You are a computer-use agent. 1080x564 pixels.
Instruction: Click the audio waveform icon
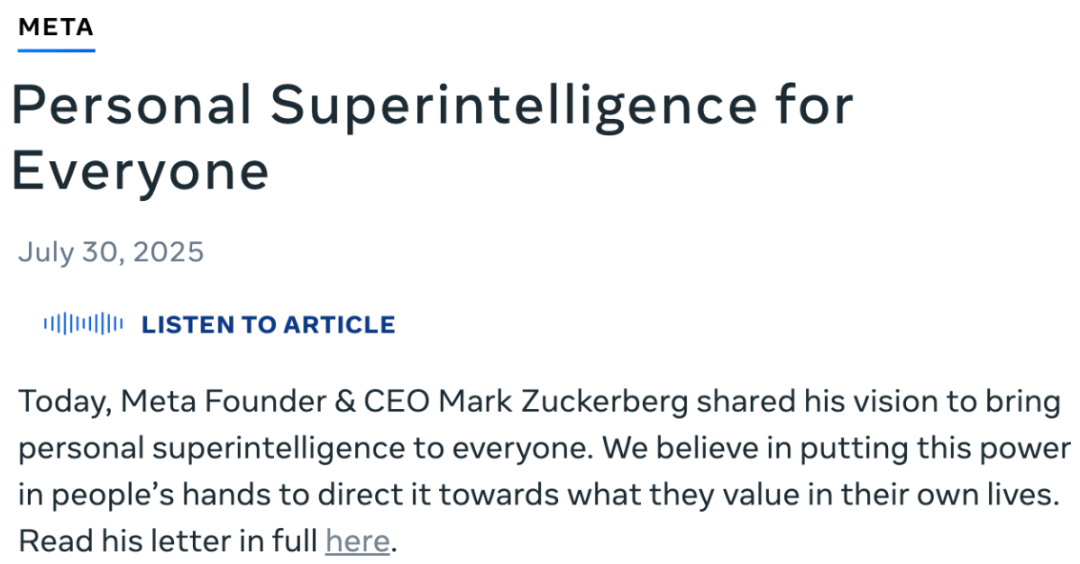tap(83, 324)
